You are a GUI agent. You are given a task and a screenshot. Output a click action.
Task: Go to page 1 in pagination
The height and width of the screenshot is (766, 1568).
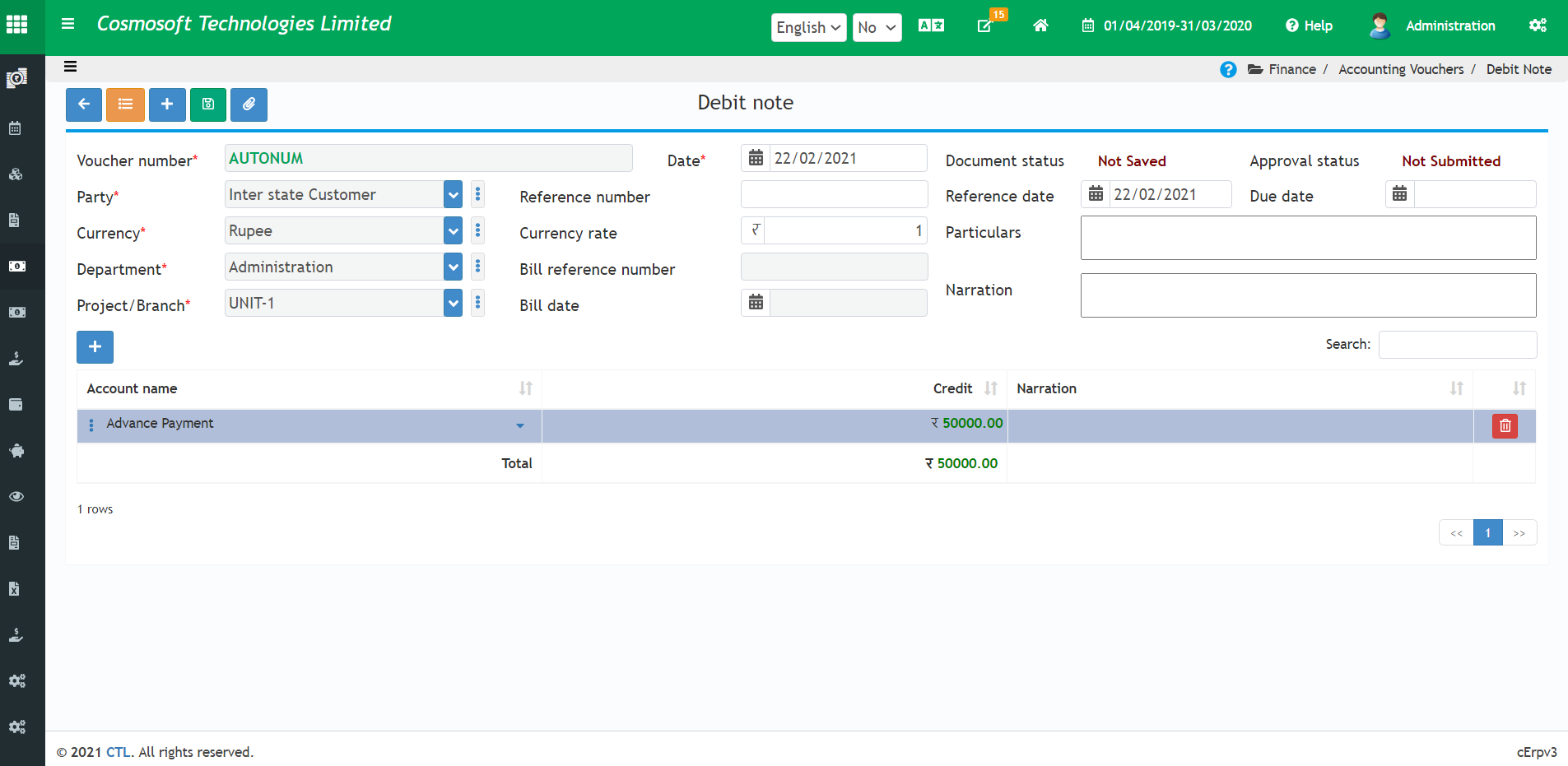[1487, 533]
